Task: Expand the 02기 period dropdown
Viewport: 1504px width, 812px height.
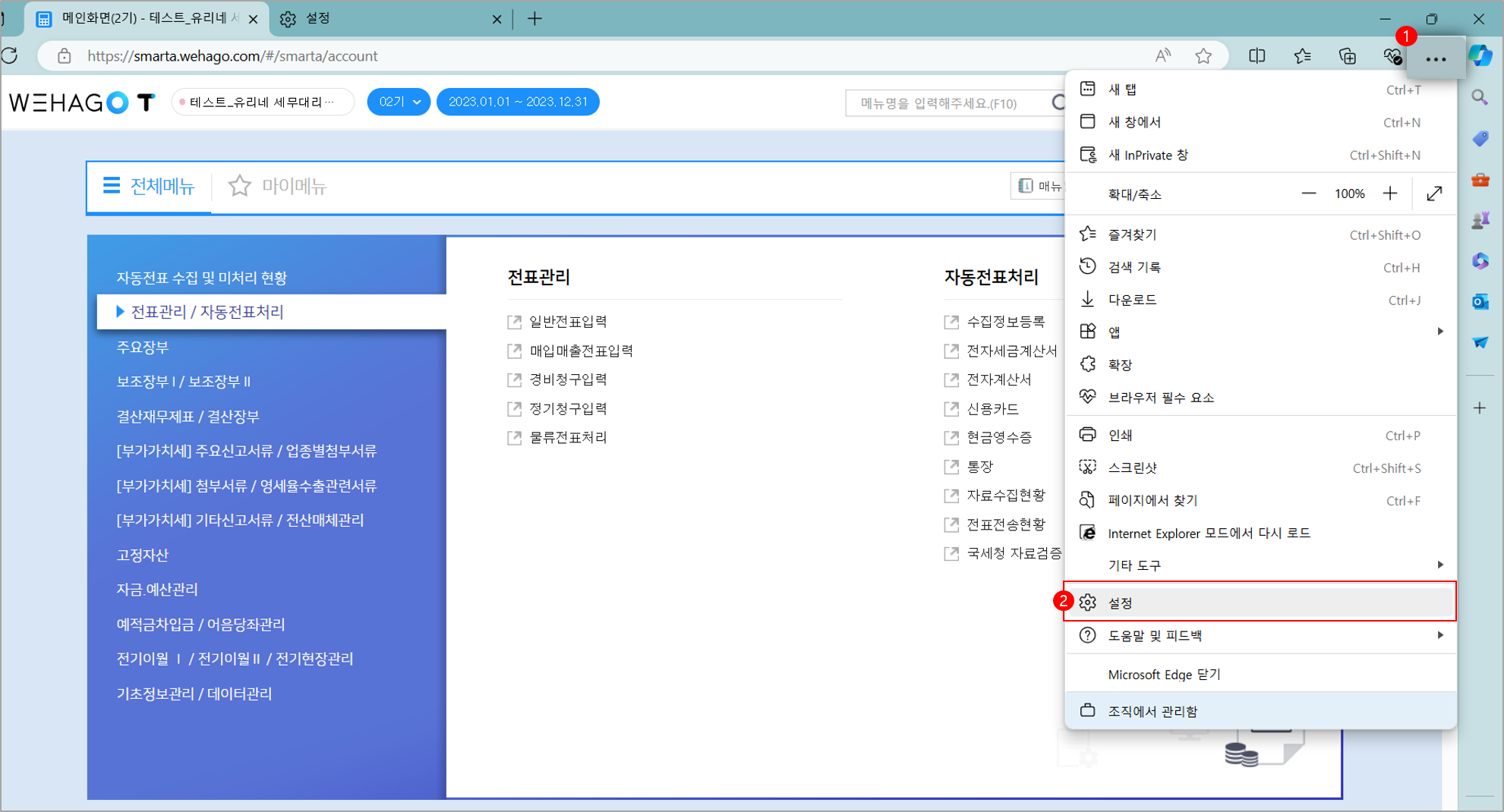Action: coord(399,102)
